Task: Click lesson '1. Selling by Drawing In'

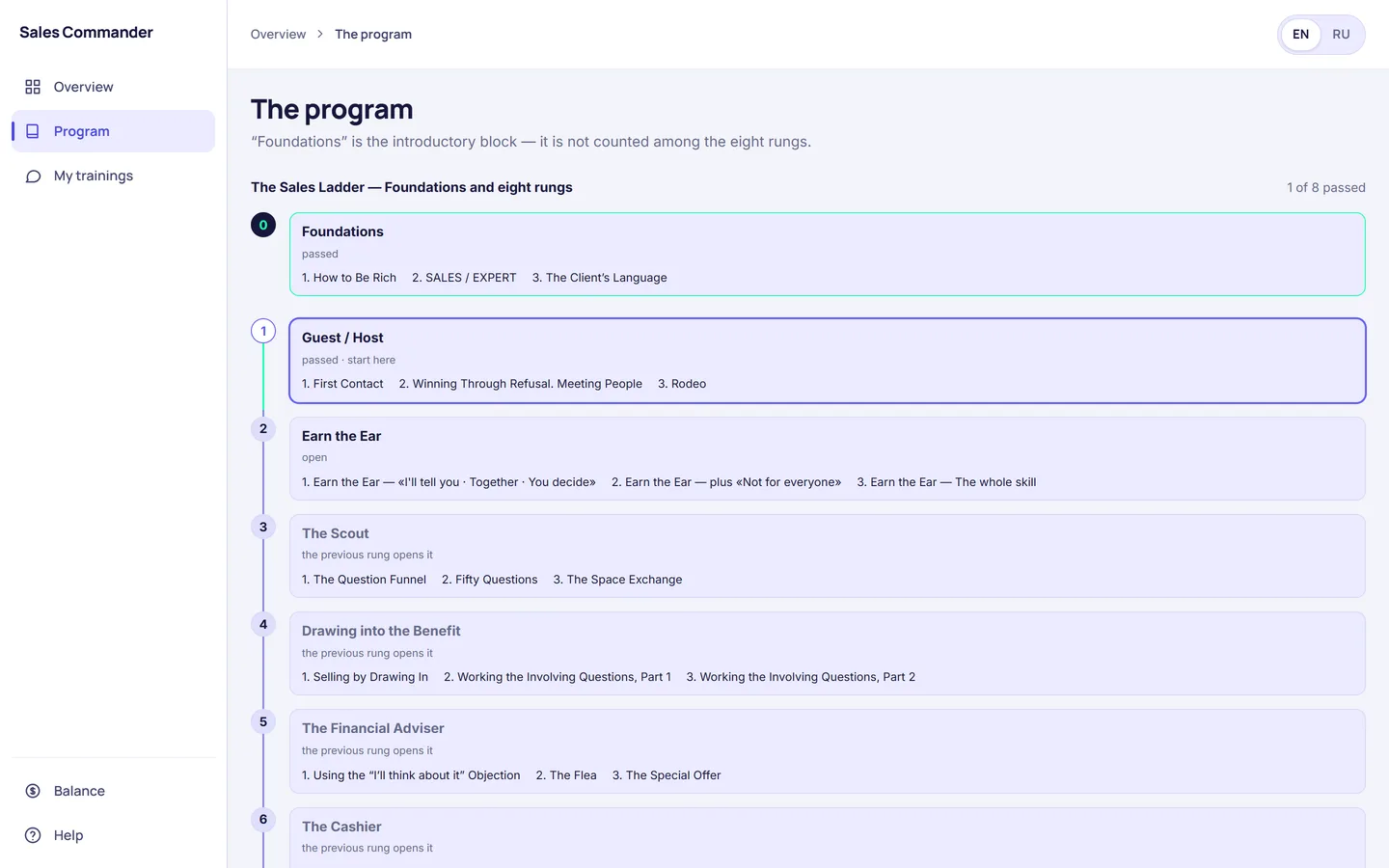Action: [x=365, y=677]
